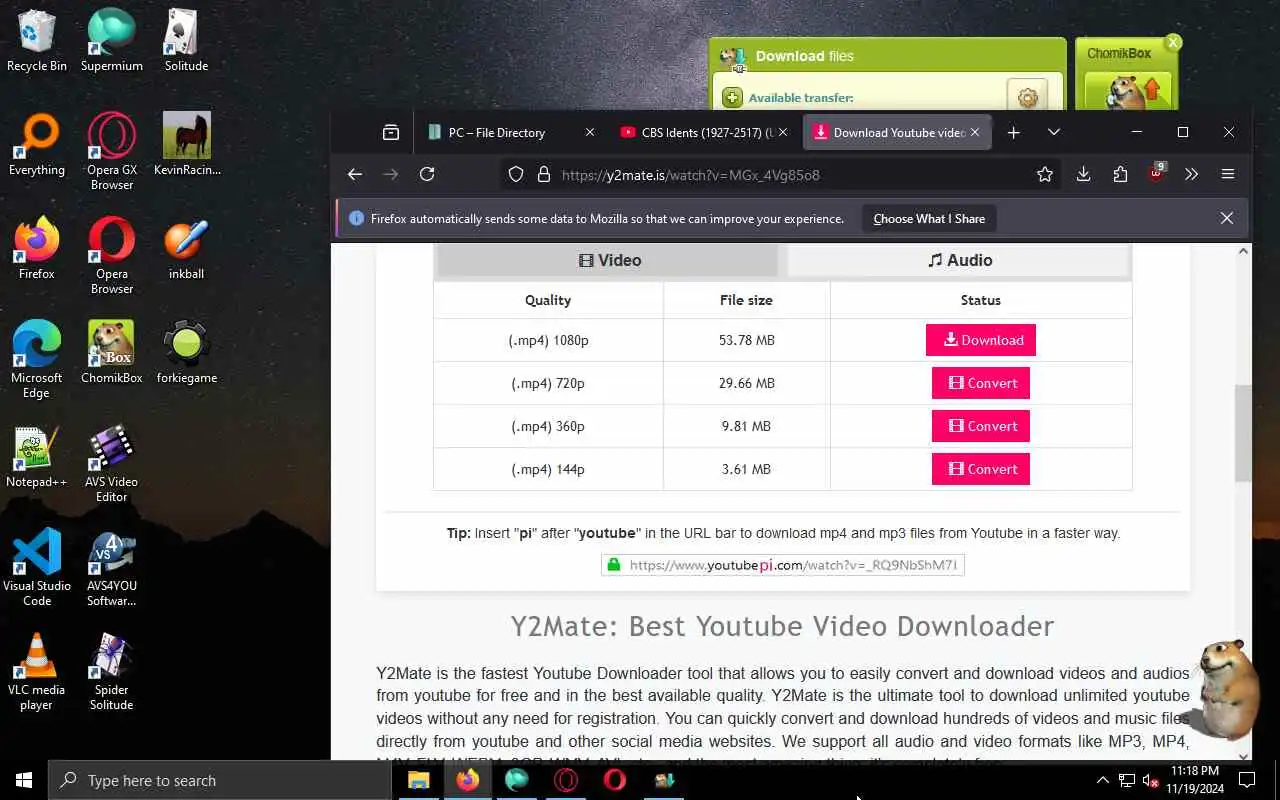Click the Type here to search box
This screenshot has height=800, width=1280.
(220, 780)
